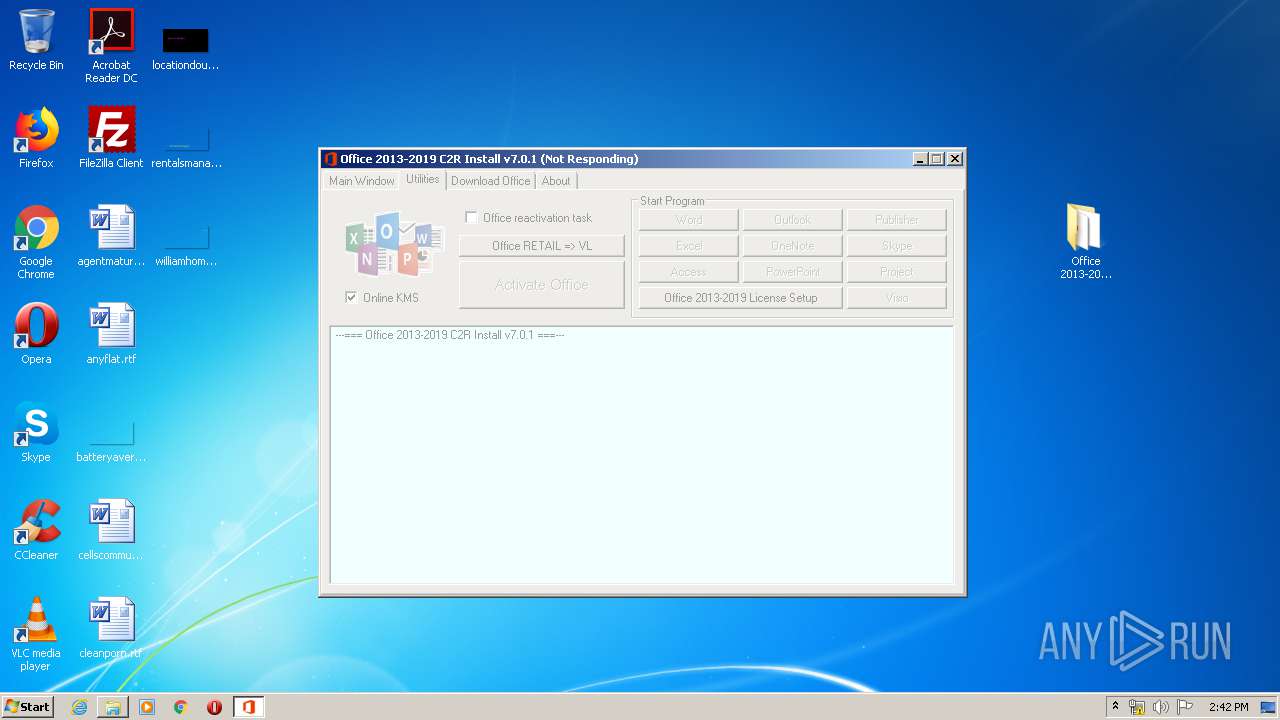Open the volume tray icon
Viewport: 1280px width, 720px height.
point(1161,707)
